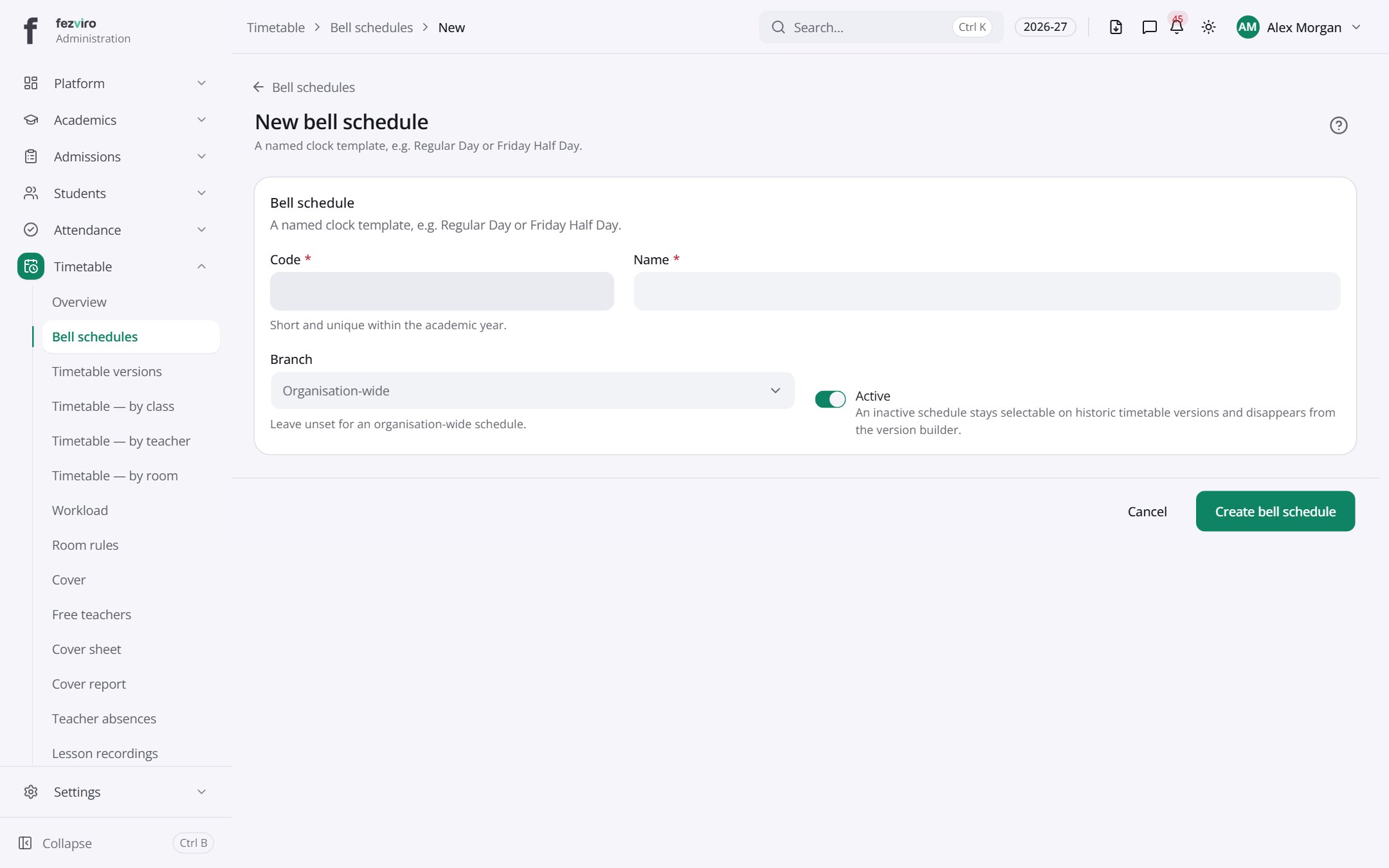Open Lesson recordings menu item
The image size is (1389, 868).
(x=131, y=754)
